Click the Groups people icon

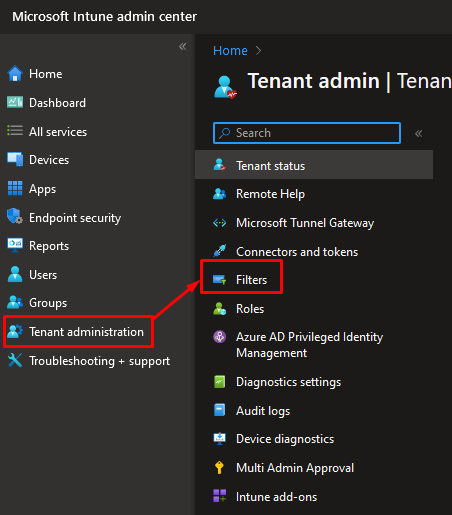(x=15, y=302)
